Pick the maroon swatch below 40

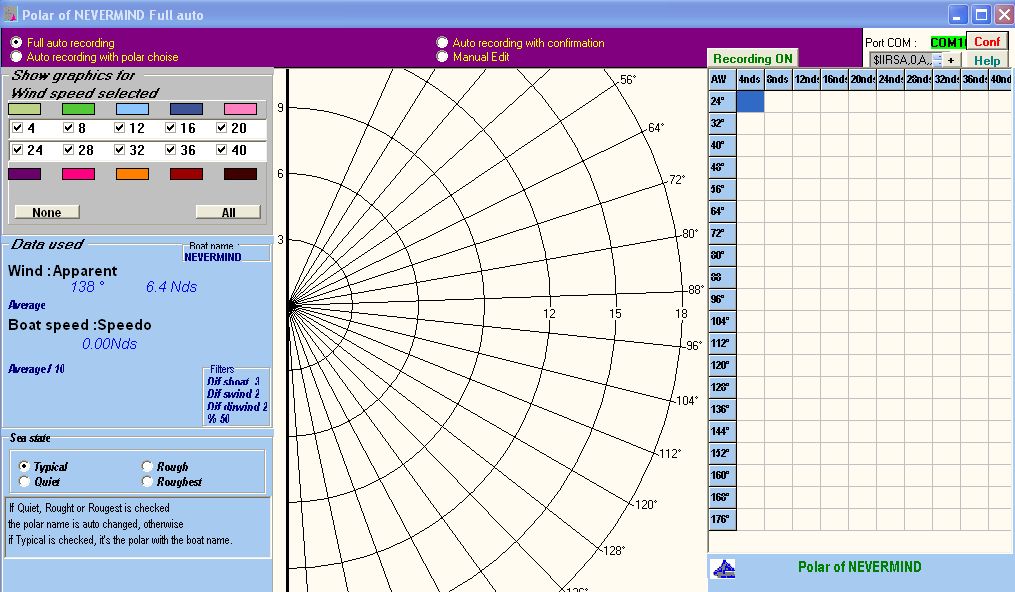click(x=240, y=174)
